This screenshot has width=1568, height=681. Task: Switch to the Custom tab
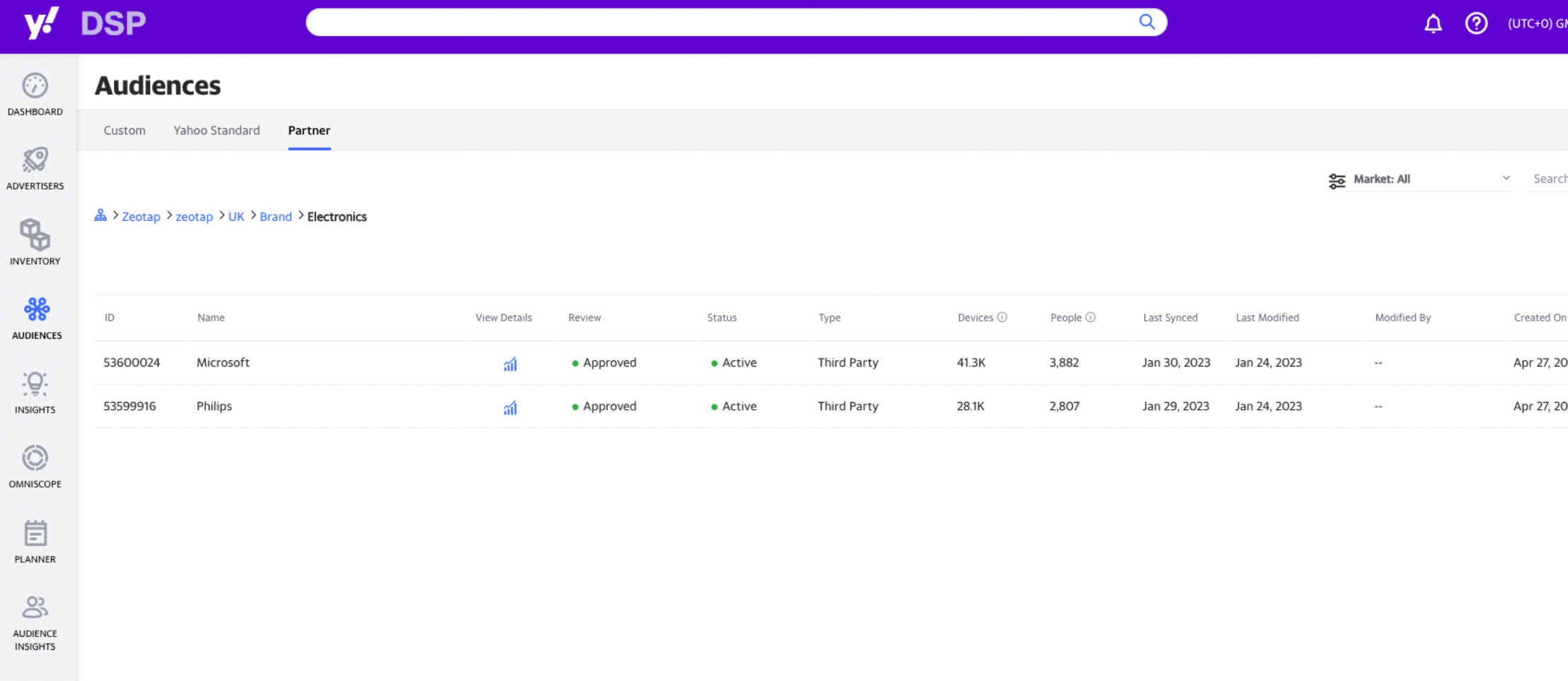click(x=125, y=130)
